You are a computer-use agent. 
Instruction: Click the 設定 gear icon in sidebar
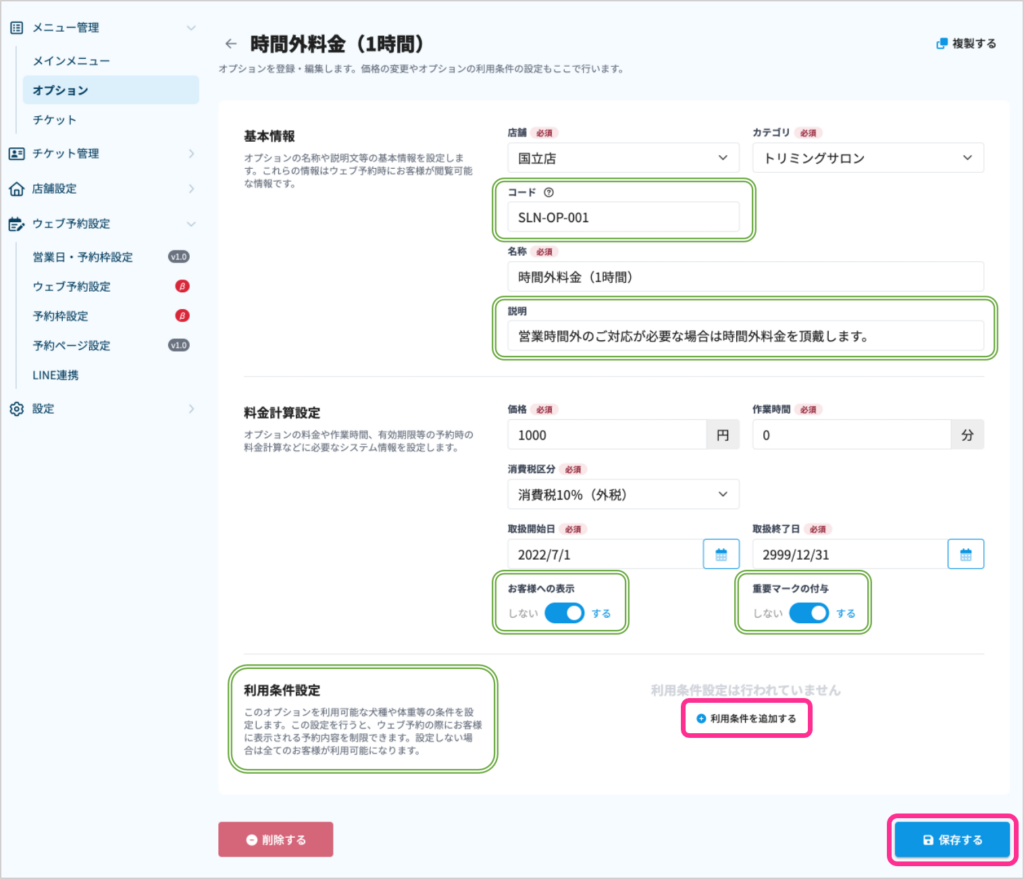point(16,408)
